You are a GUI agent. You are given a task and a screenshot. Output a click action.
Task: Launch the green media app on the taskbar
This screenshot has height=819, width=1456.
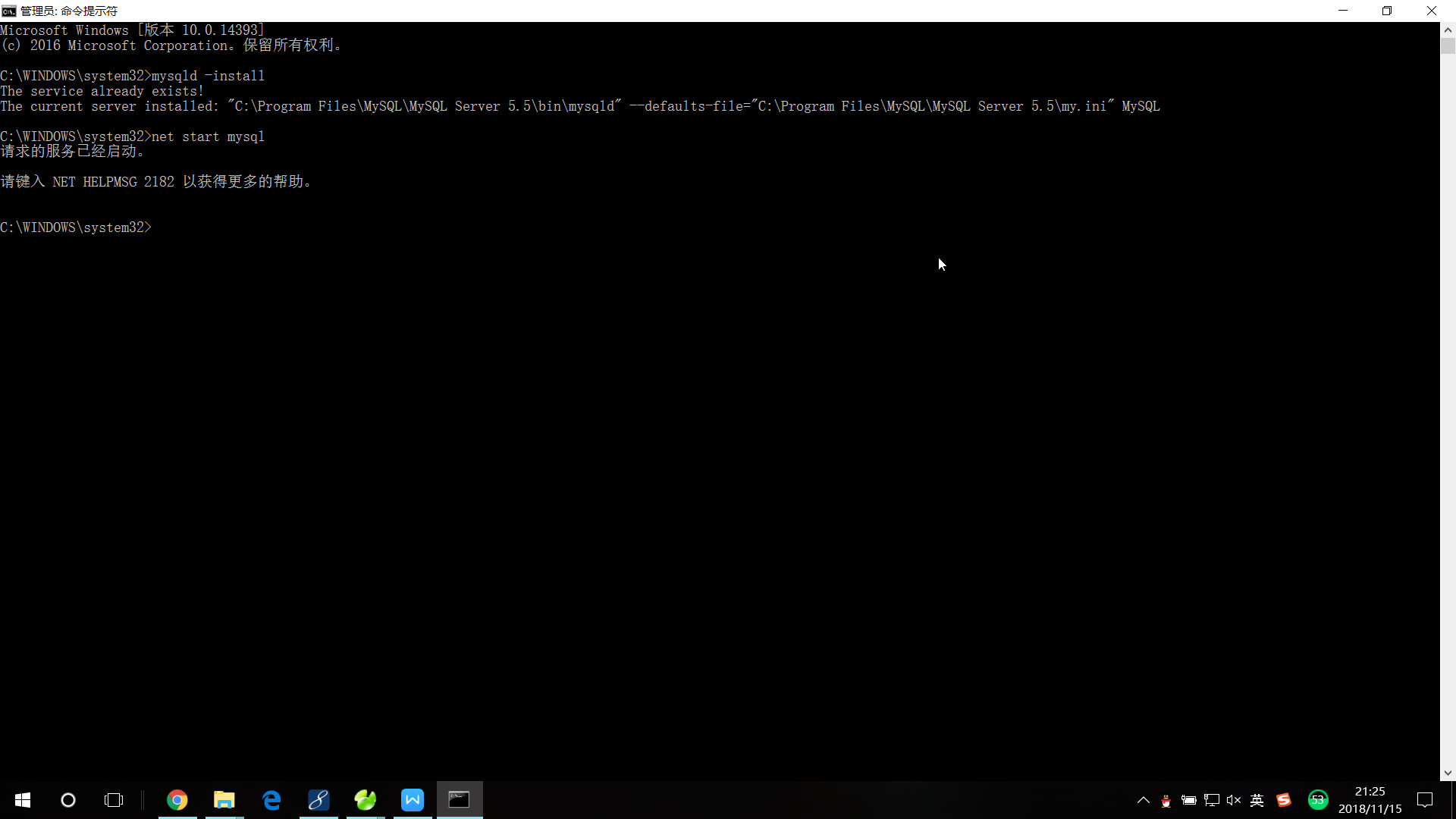(365, 800)
